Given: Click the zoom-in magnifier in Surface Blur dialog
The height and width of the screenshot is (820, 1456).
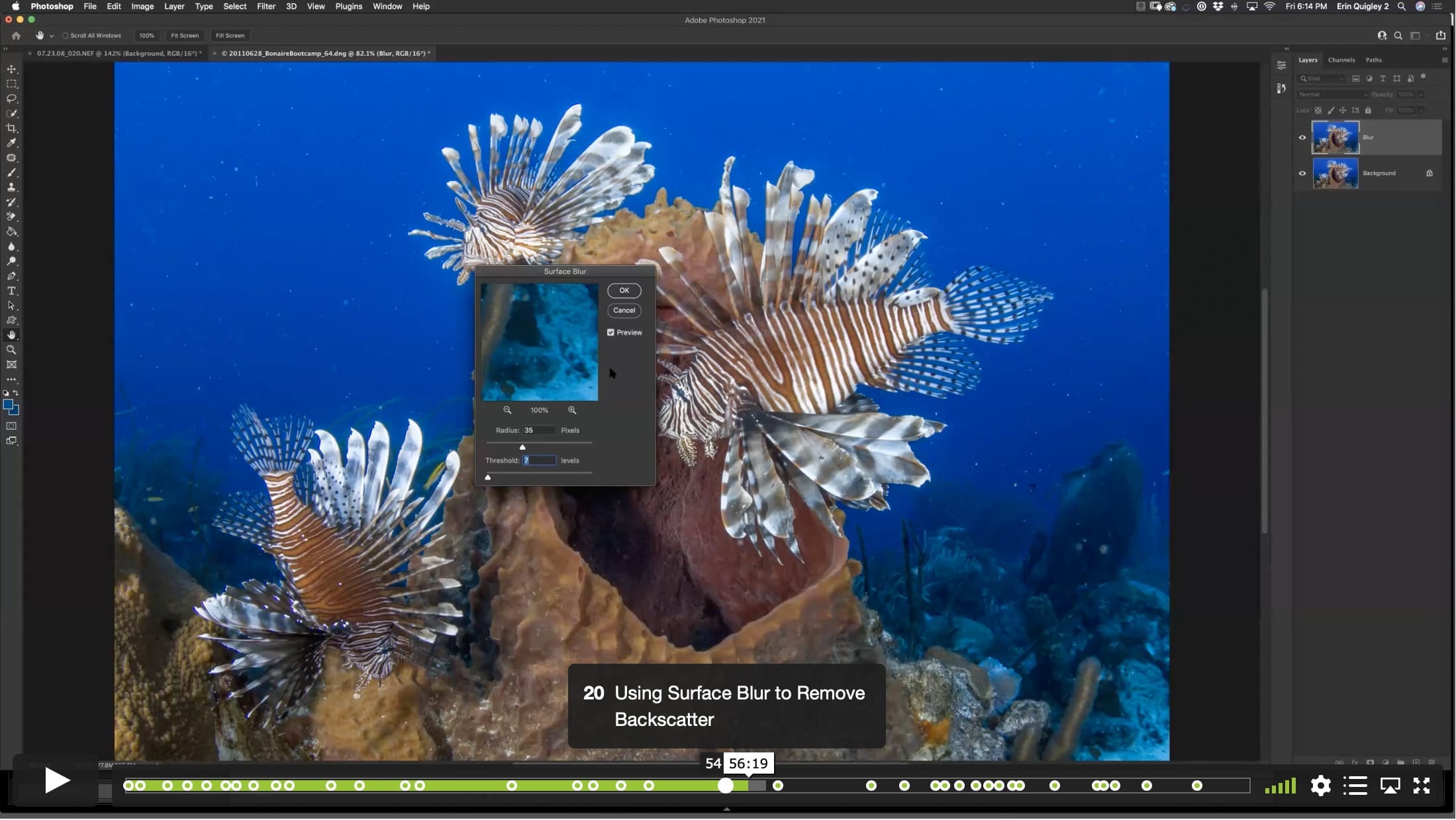Looking at the screenshot, I should (x=572, y=410).
